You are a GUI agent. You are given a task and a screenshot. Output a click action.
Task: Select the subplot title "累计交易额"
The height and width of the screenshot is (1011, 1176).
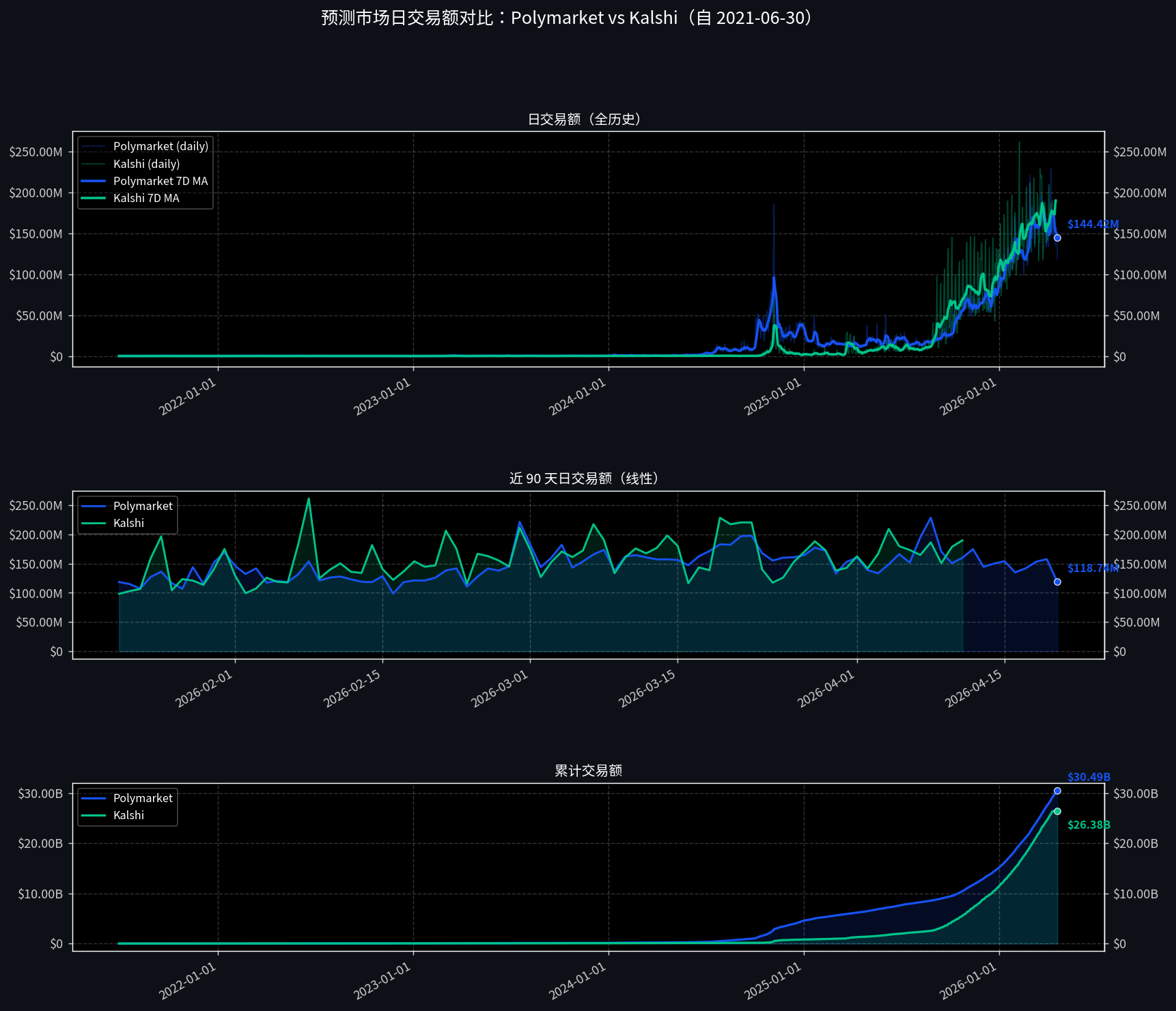pos(588,771)
